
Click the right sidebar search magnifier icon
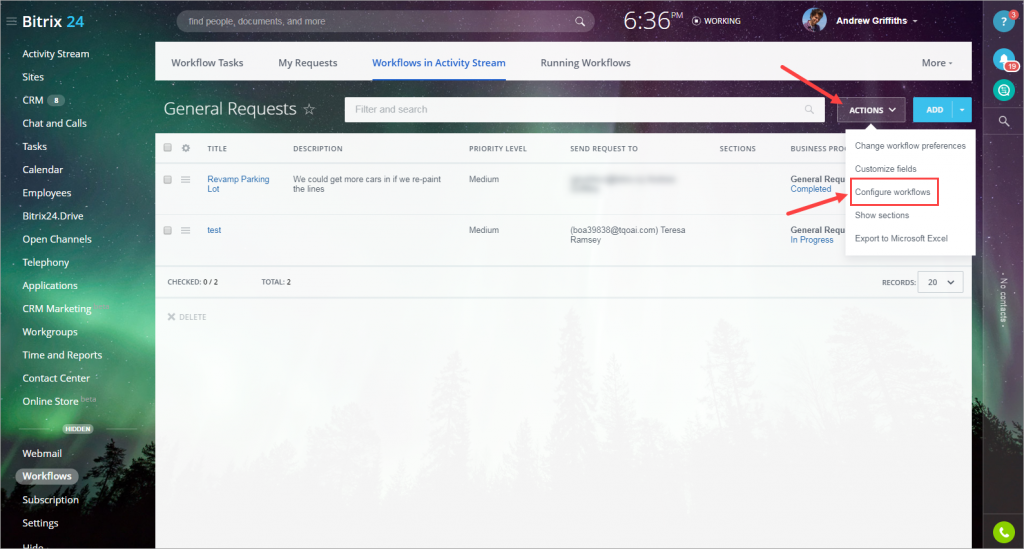pyautogui.click(x=1004, y=121)
